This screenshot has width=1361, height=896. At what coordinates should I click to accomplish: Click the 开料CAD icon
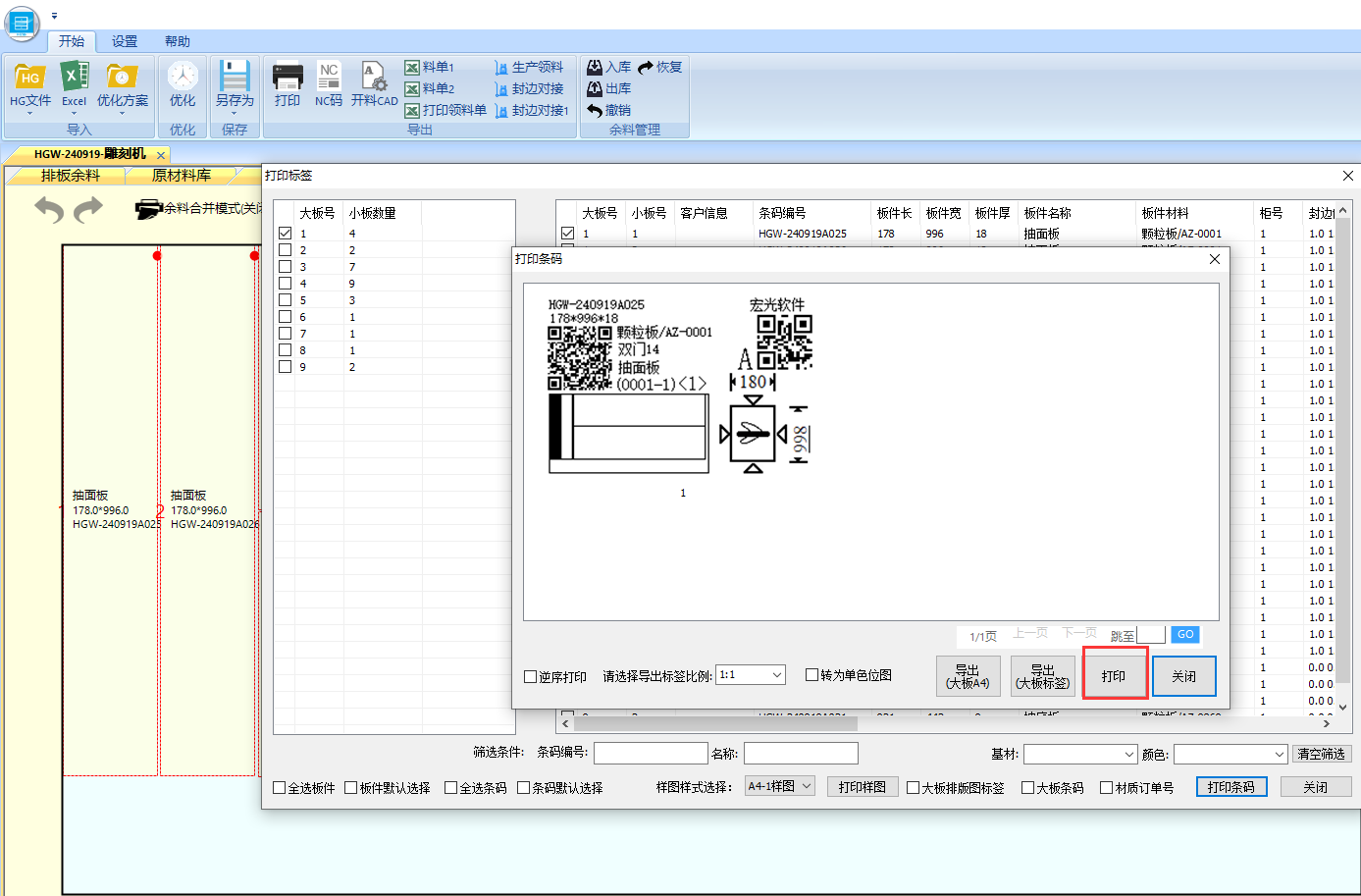click(x=374, y=77)
